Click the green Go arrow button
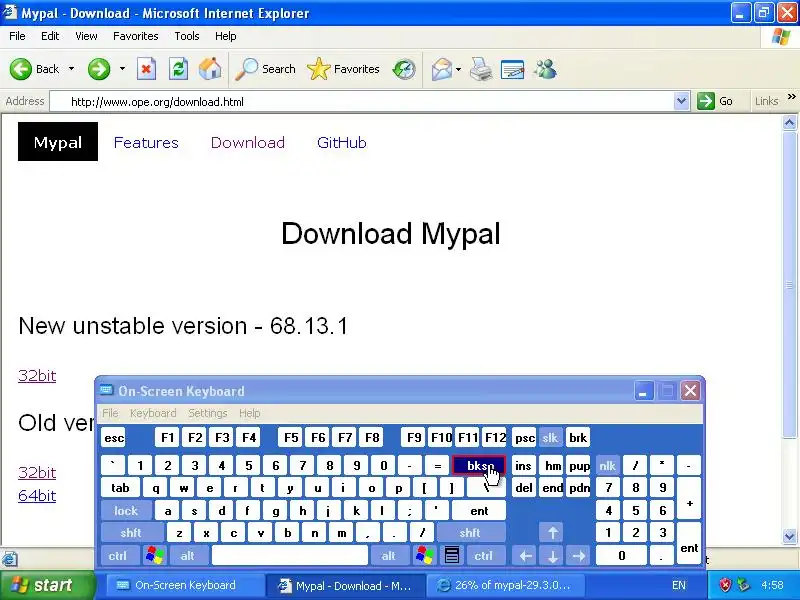 click(x=706, y=101)
